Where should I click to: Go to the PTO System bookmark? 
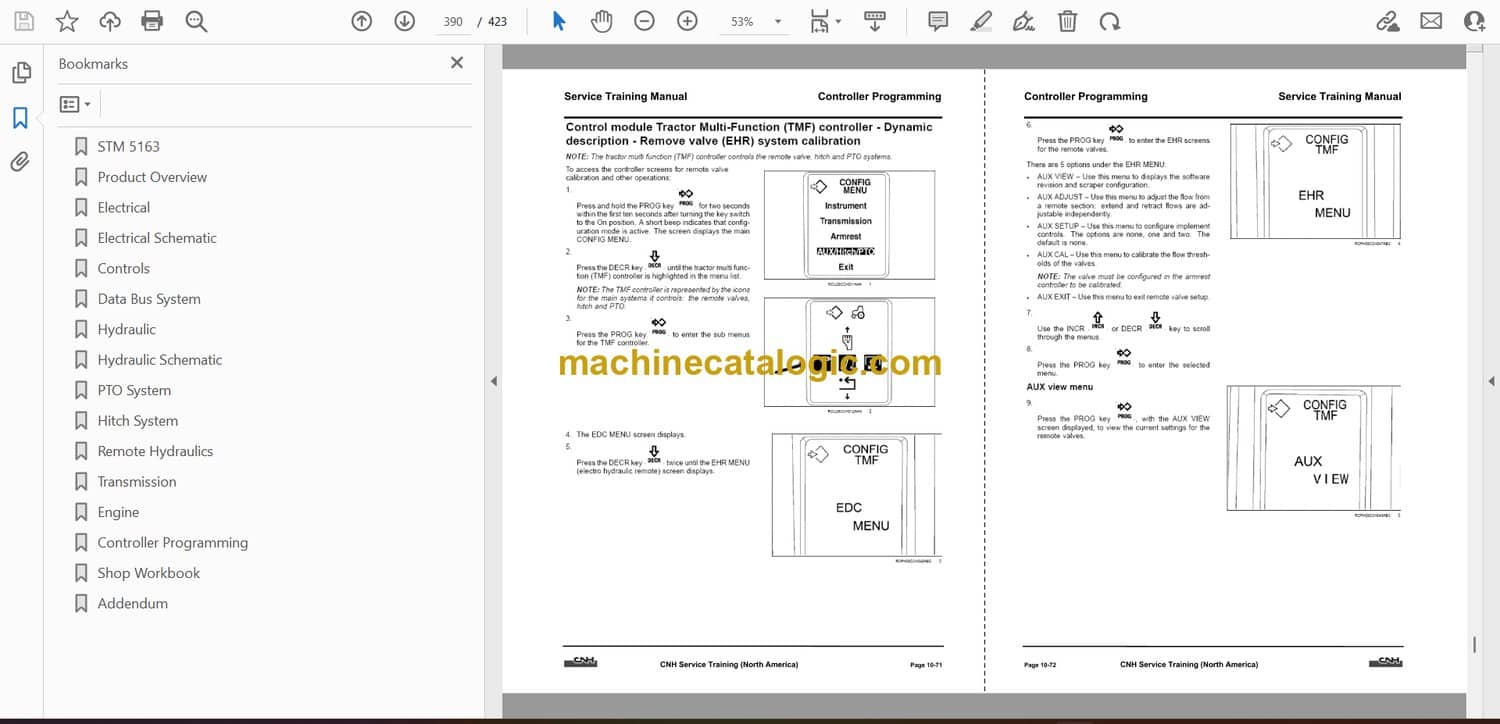coord(134,391)
